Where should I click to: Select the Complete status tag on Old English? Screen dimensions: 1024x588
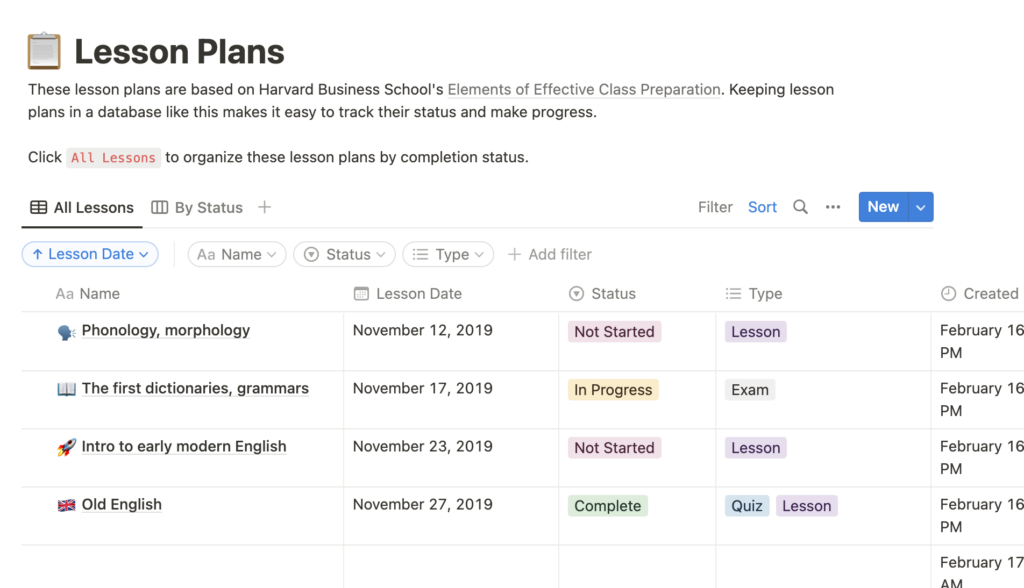click(x=607, y=506)
